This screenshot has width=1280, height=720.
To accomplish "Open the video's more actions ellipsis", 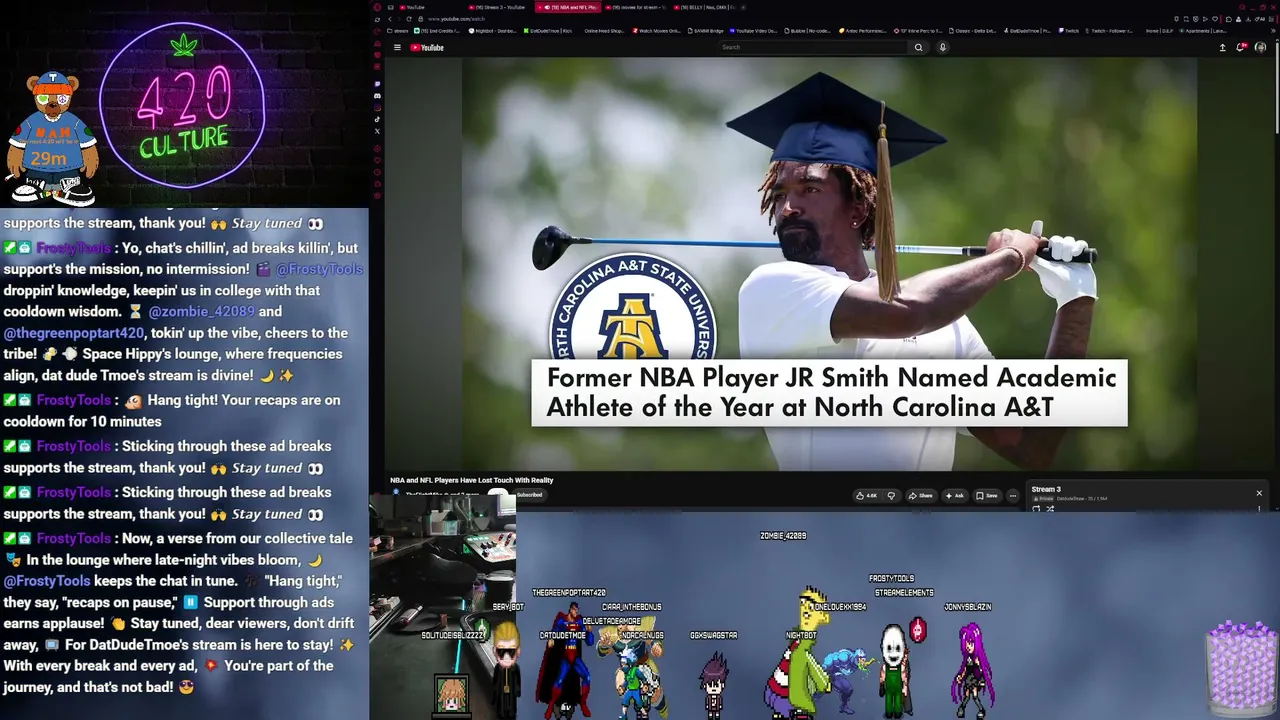I will coord(1013,496).
